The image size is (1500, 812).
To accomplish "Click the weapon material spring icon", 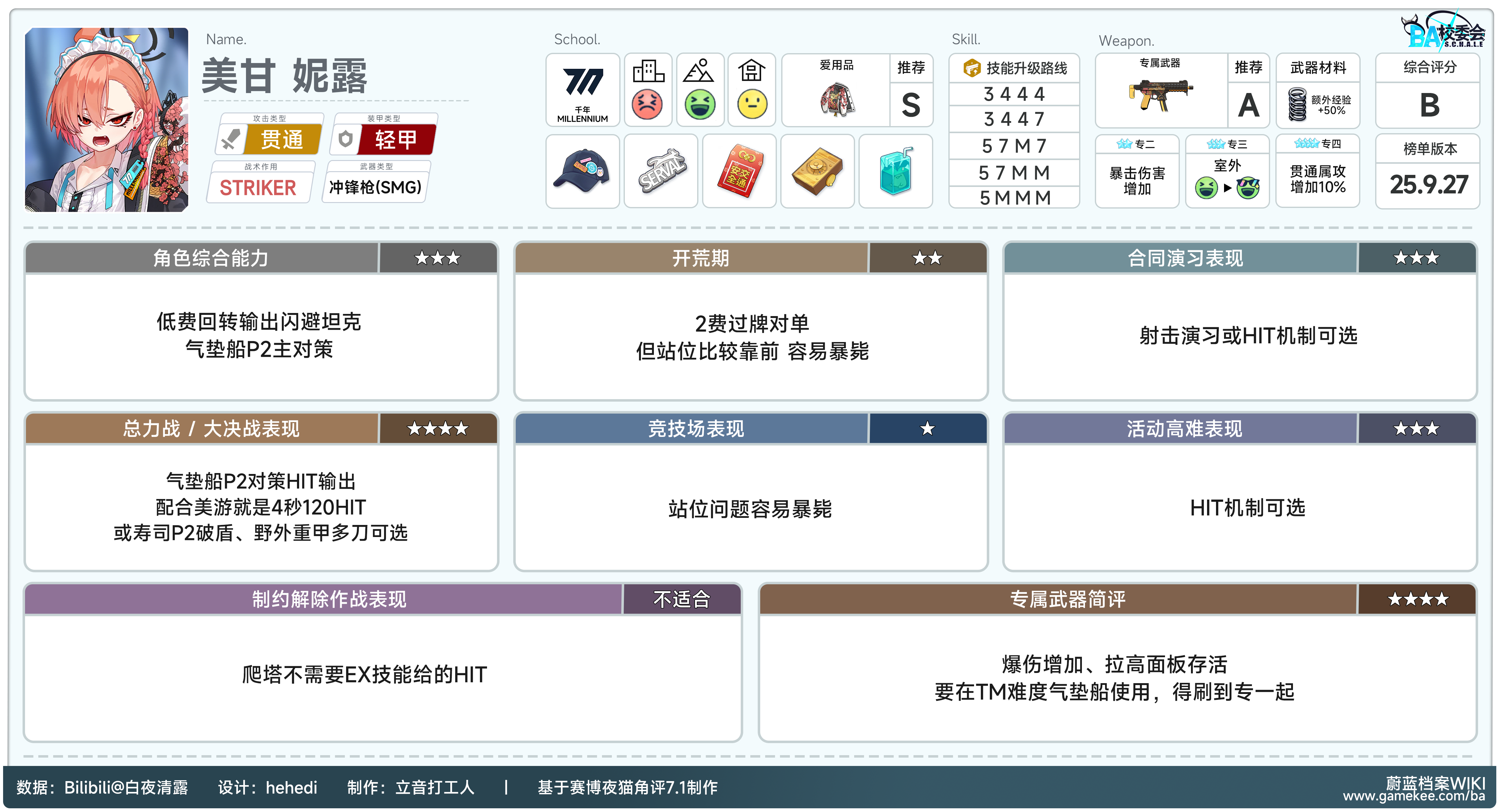I will click(x=1297, y=105).
